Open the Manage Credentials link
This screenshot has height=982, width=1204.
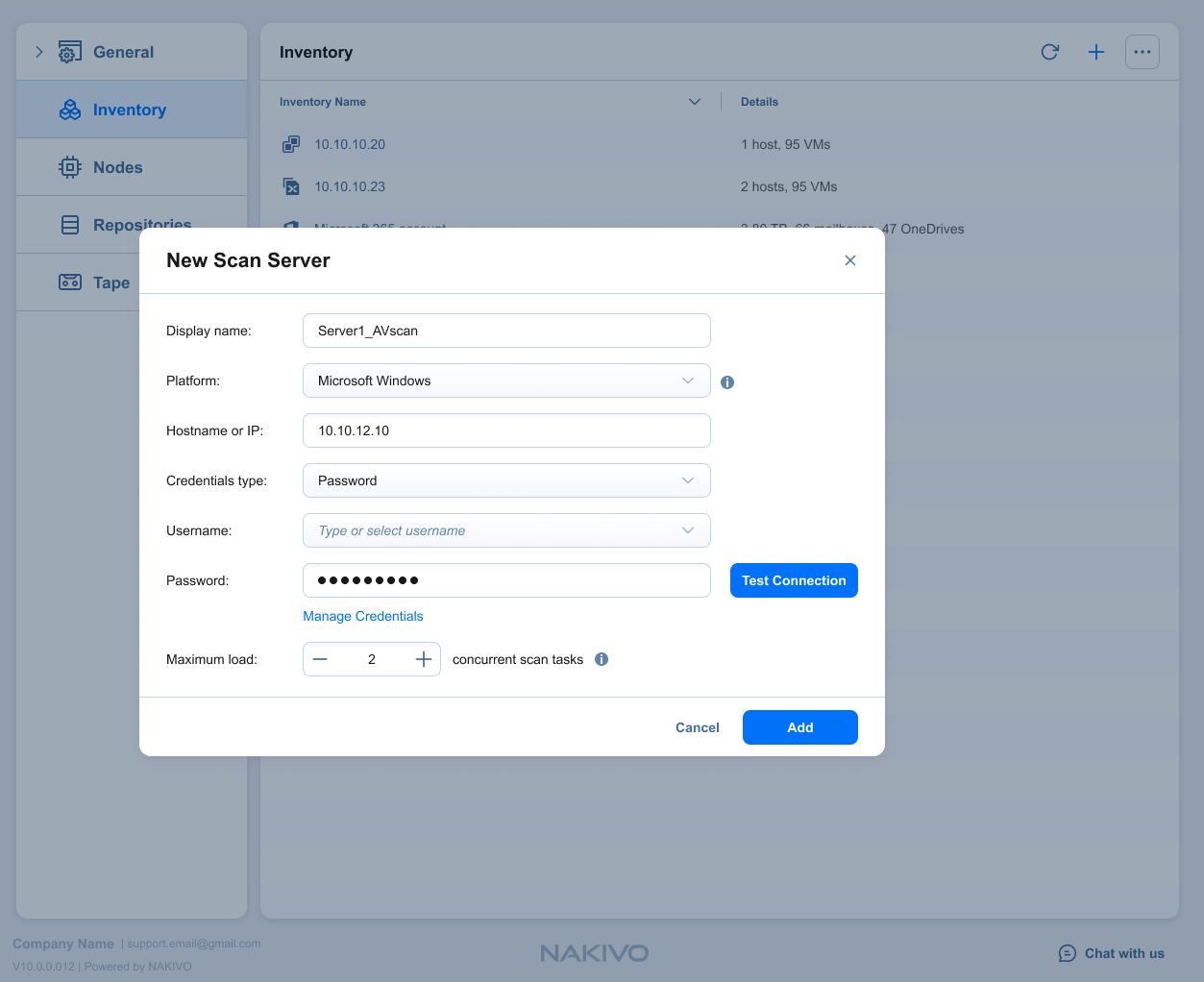362,616
